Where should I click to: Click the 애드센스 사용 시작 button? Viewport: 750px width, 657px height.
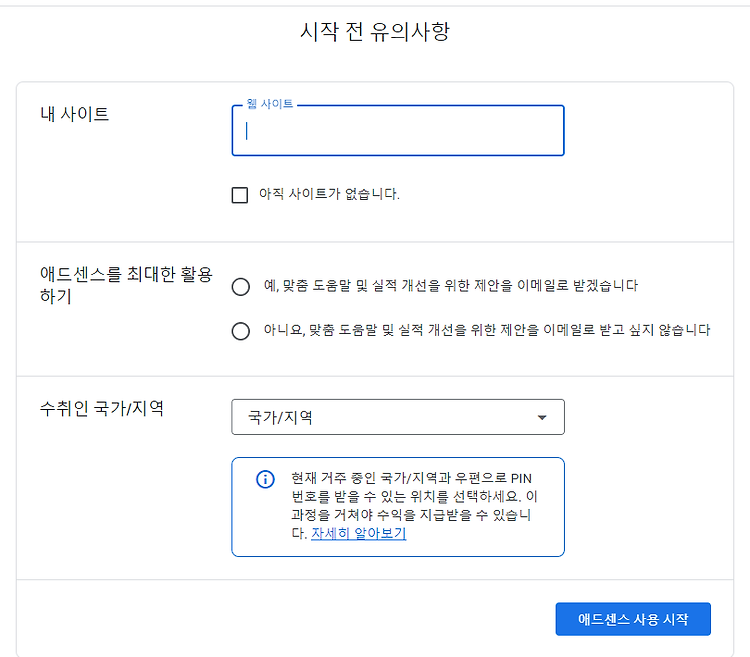pyautogui.click(x=633, y=619)
